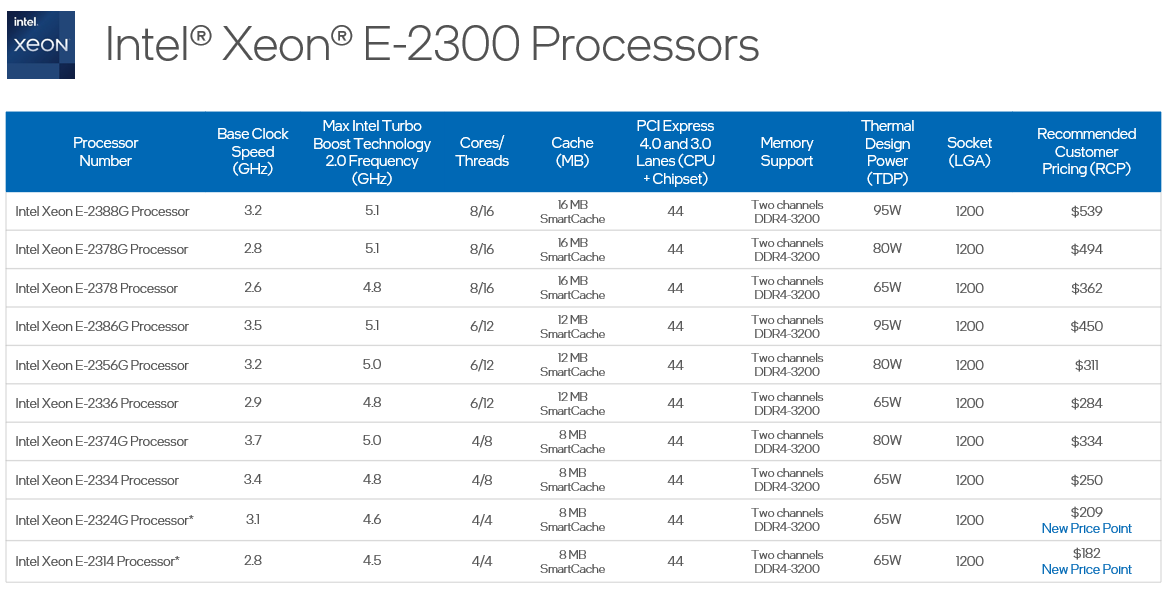Click the Socket (LGA) column header

pyautogui.click(x=969, y=152)
